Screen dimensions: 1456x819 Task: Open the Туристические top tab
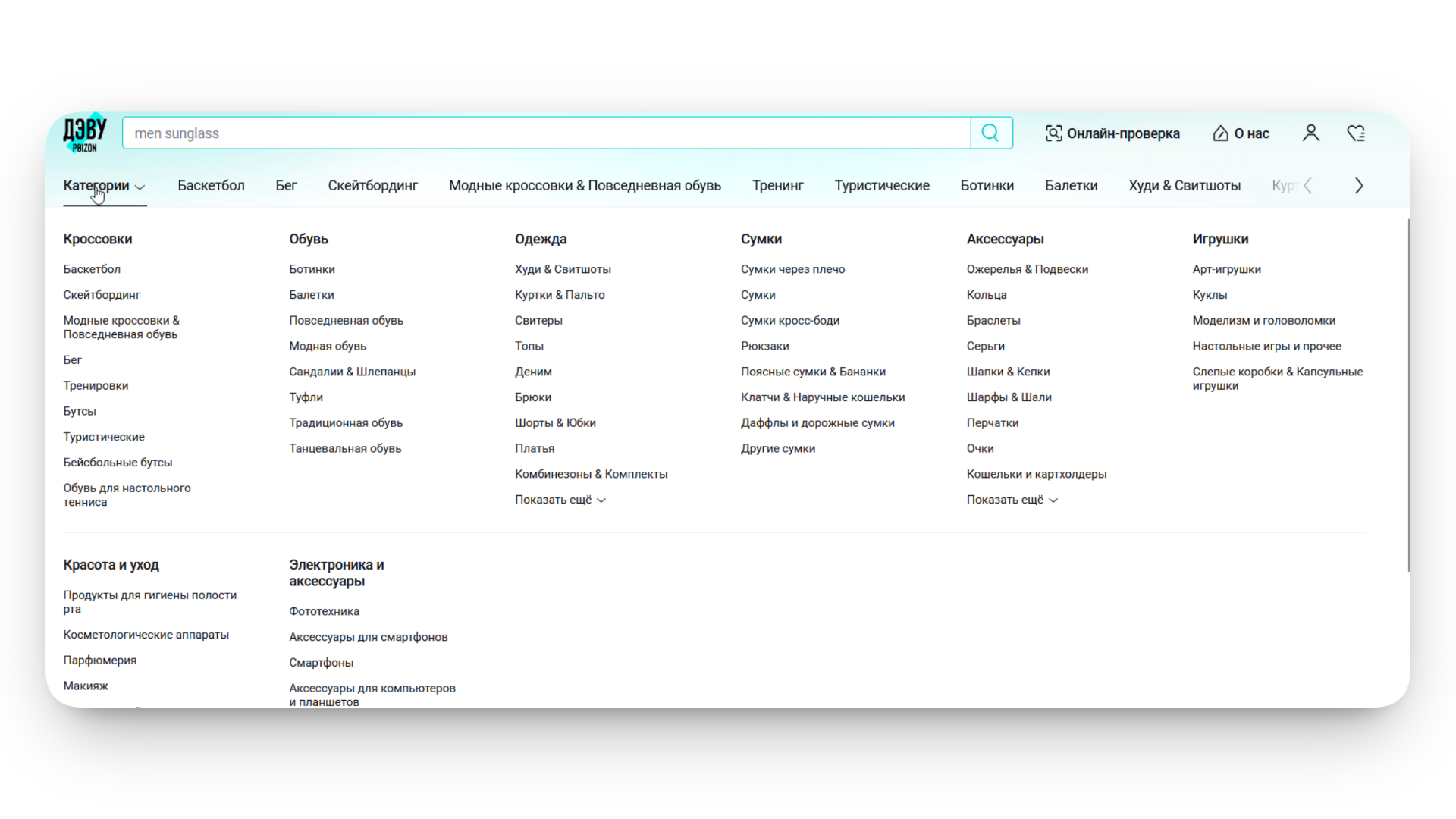pos(882,186)
